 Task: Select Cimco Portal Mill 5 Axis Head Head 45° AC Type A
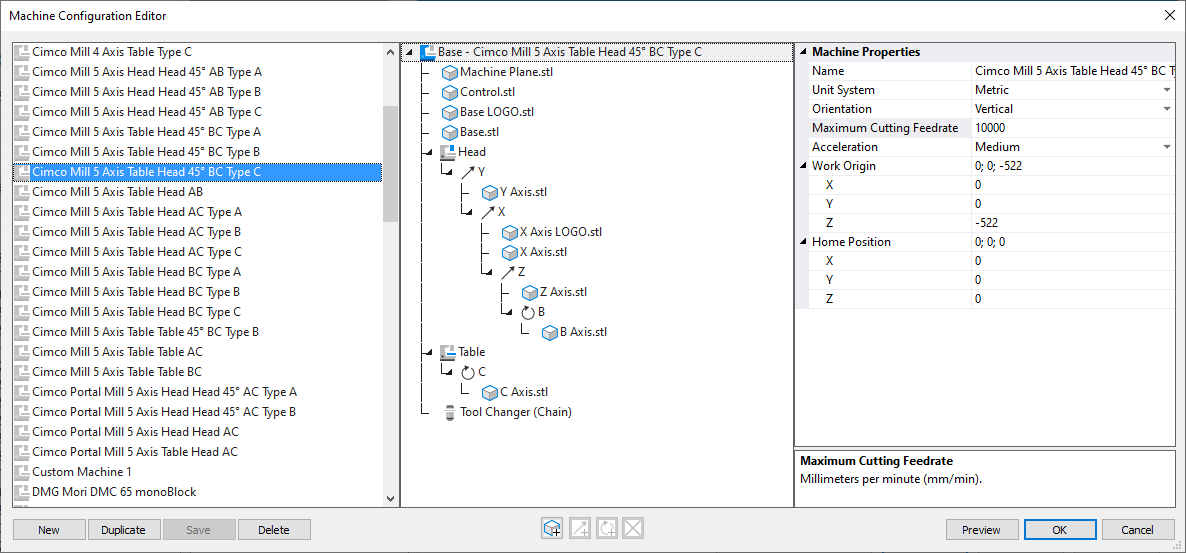(164, 392)
